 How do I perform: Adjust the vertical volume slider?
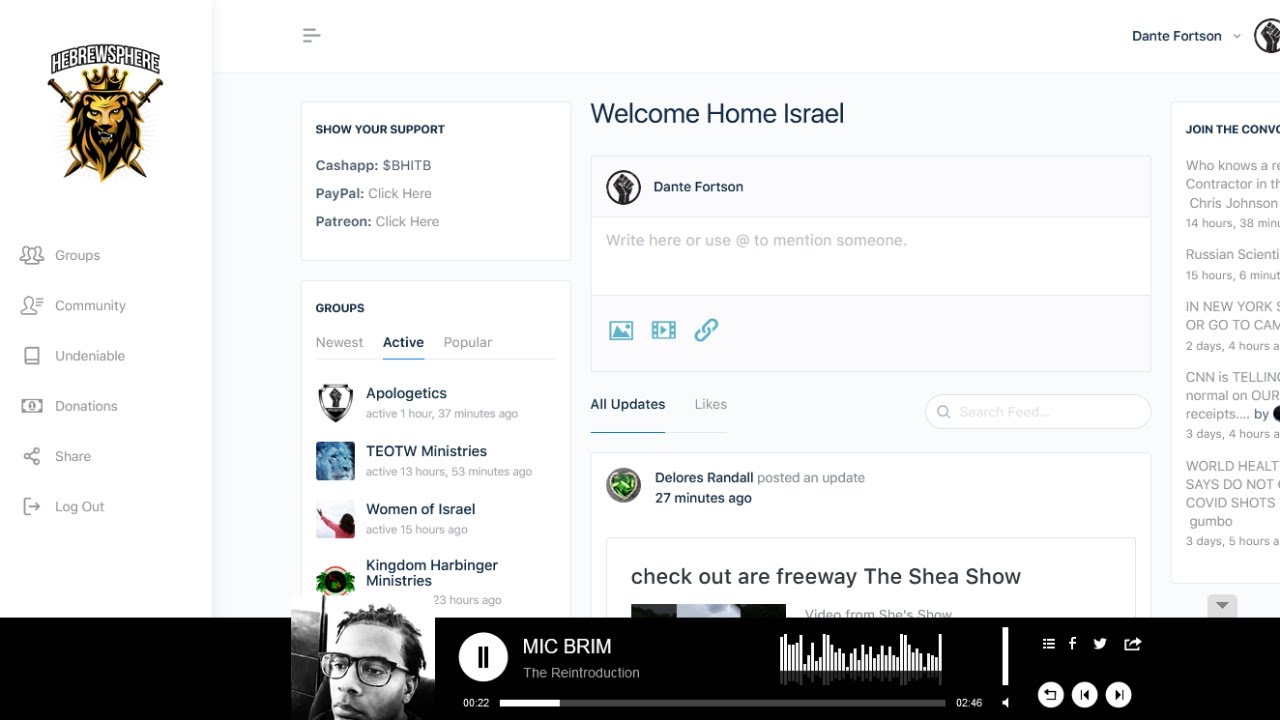1005,656
